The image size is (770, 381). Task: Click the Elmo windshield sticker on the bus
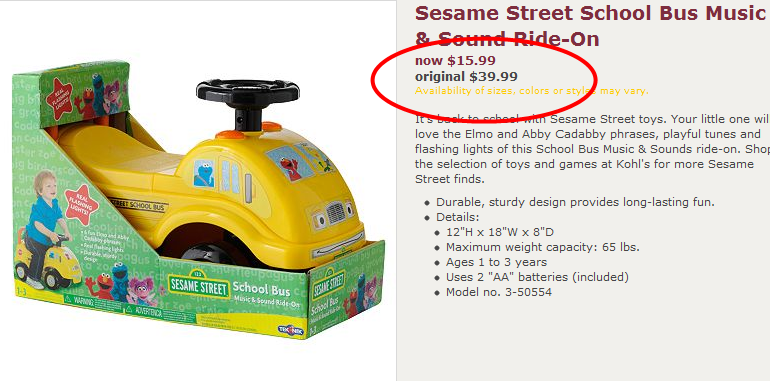(x=291, y=163)
